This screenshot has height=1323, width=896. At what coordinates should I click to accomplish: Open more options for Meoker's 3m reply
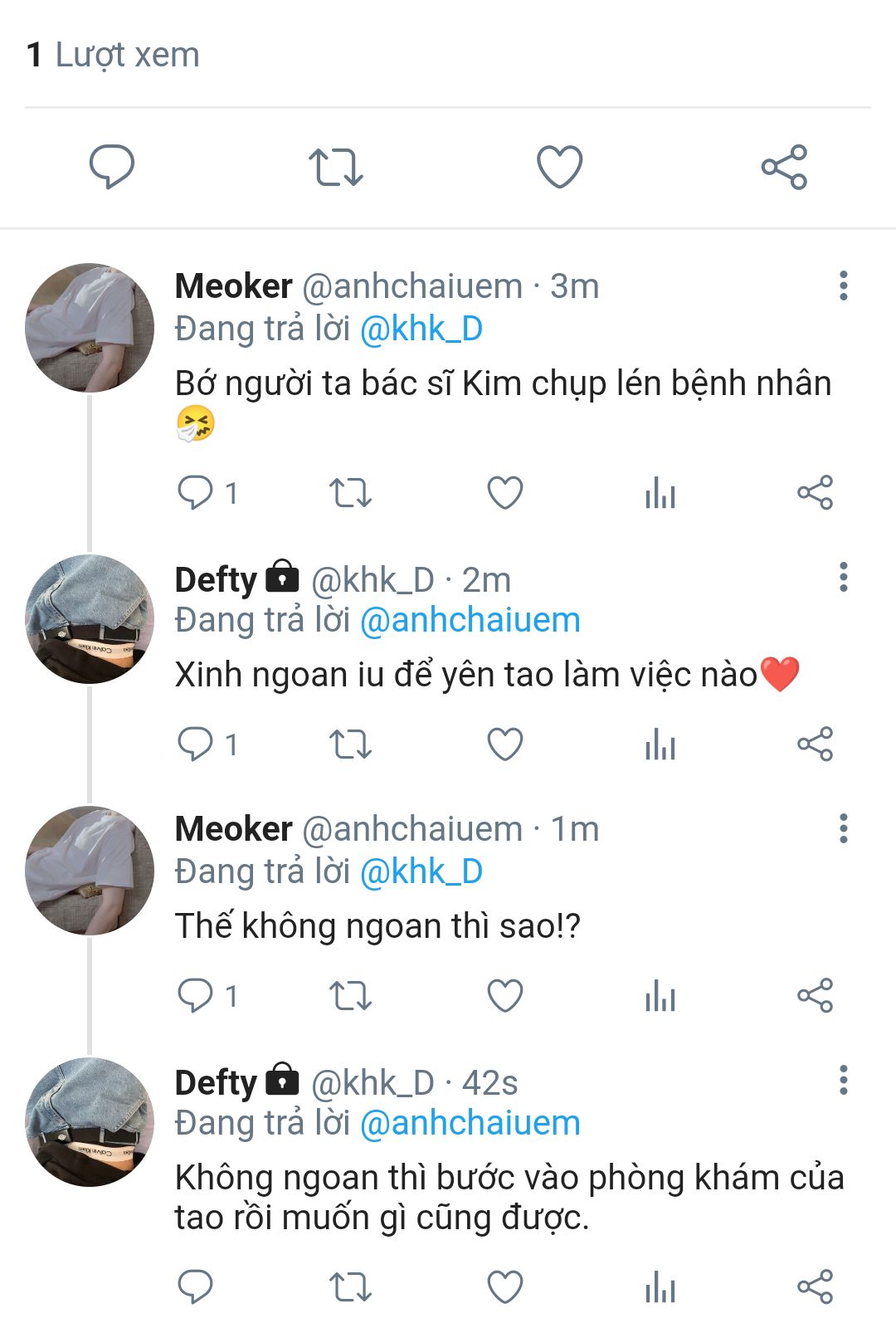(843, 286)
